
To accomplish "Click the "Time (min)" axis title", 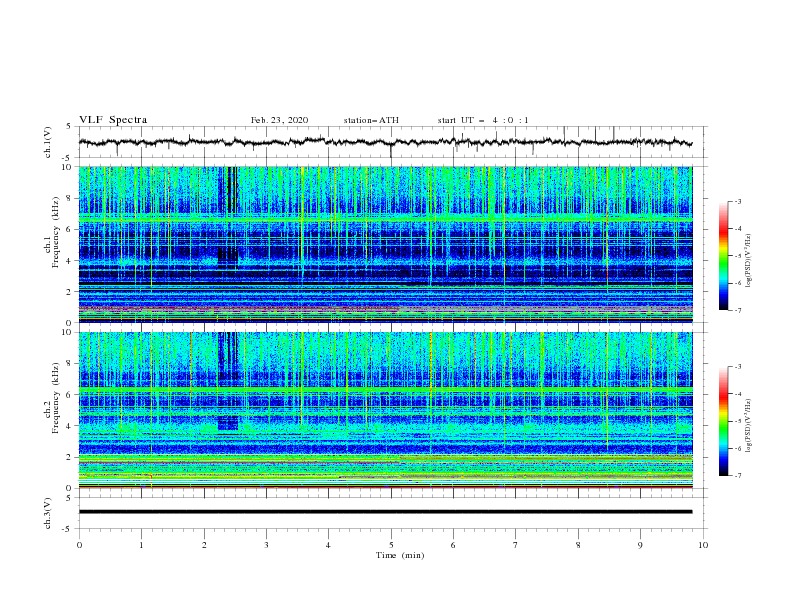I will (400, 555).
